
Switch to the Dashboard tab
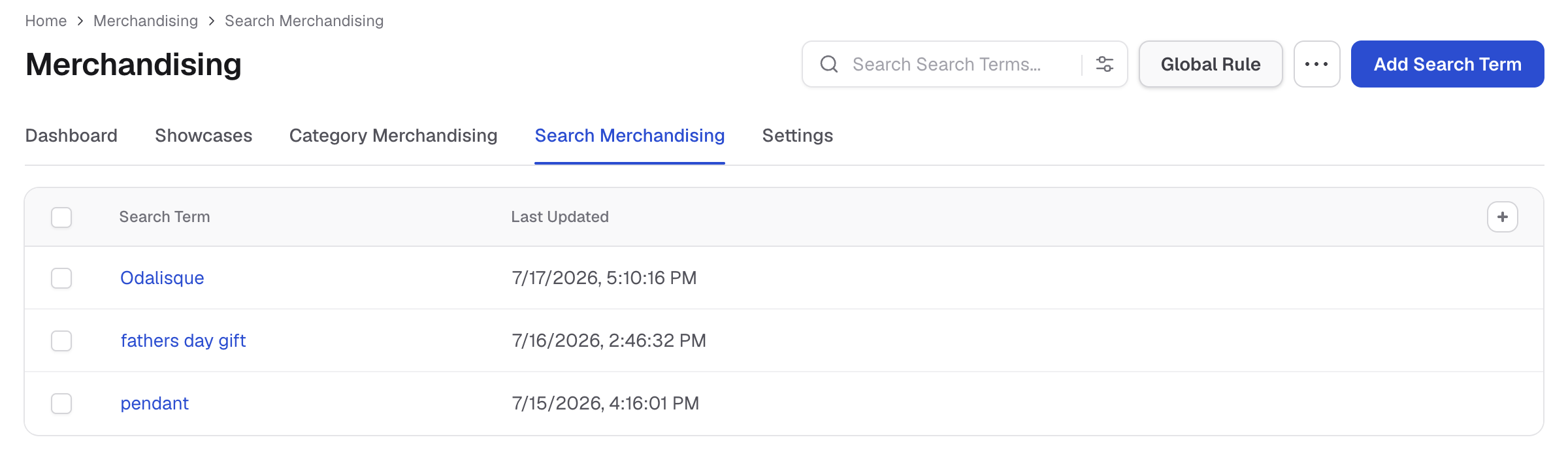pyautogui.click(x=71, y=136)
